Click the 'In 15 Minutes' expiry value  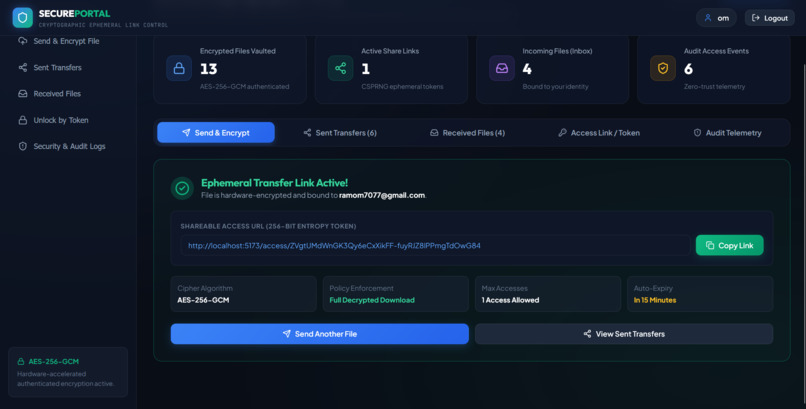[655, 300]
